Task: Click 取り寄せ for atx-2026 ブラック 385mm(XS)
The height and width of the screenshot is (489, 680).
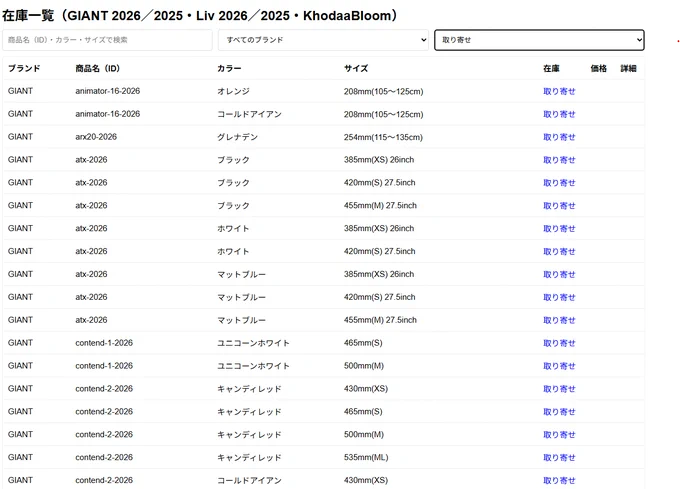Action: pyautogui.click(x=559, y=160)
